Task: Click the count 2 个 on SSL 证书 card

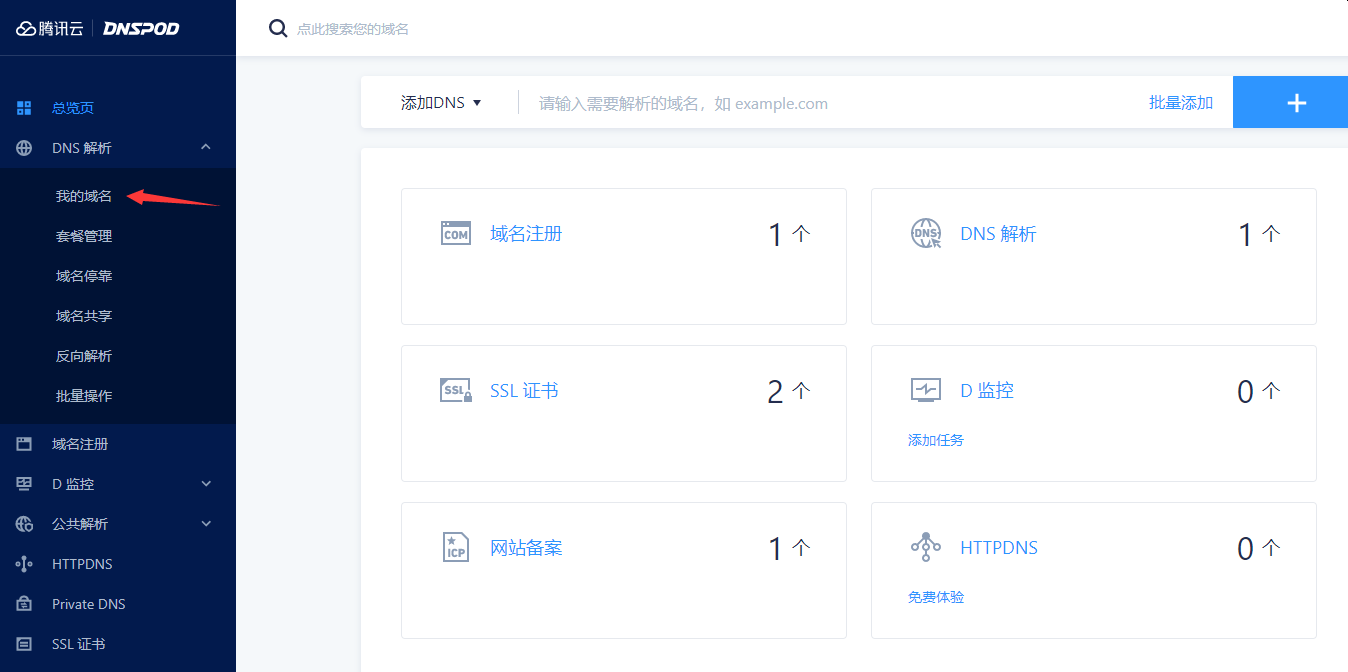Action: tap(789, 391)
